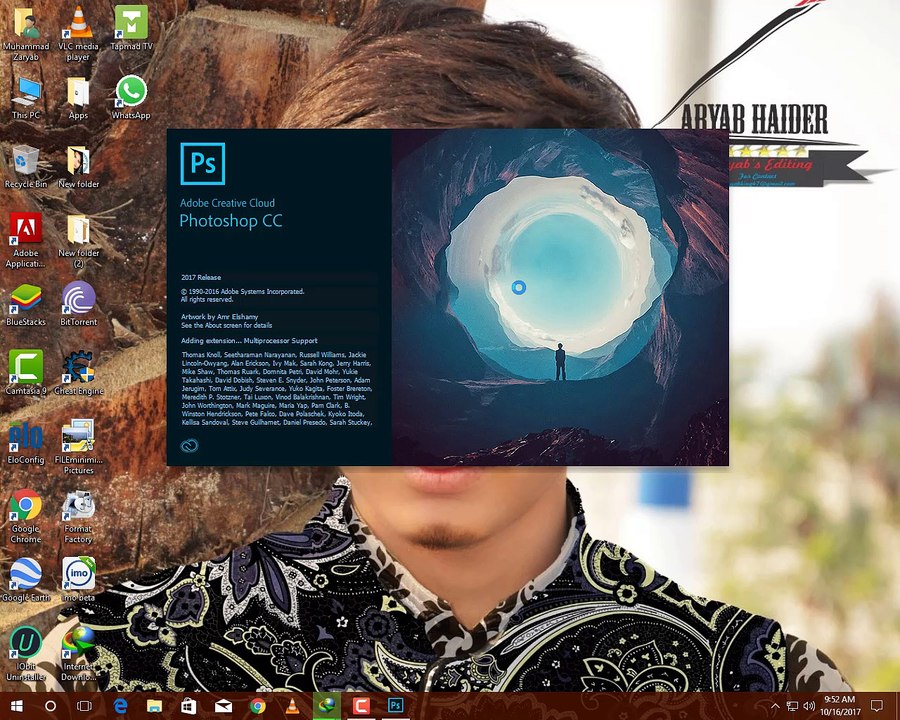Viewport: 900px width, 720px height.
Task: Select the Format Factory desktop shortcut
Action: 78,506
